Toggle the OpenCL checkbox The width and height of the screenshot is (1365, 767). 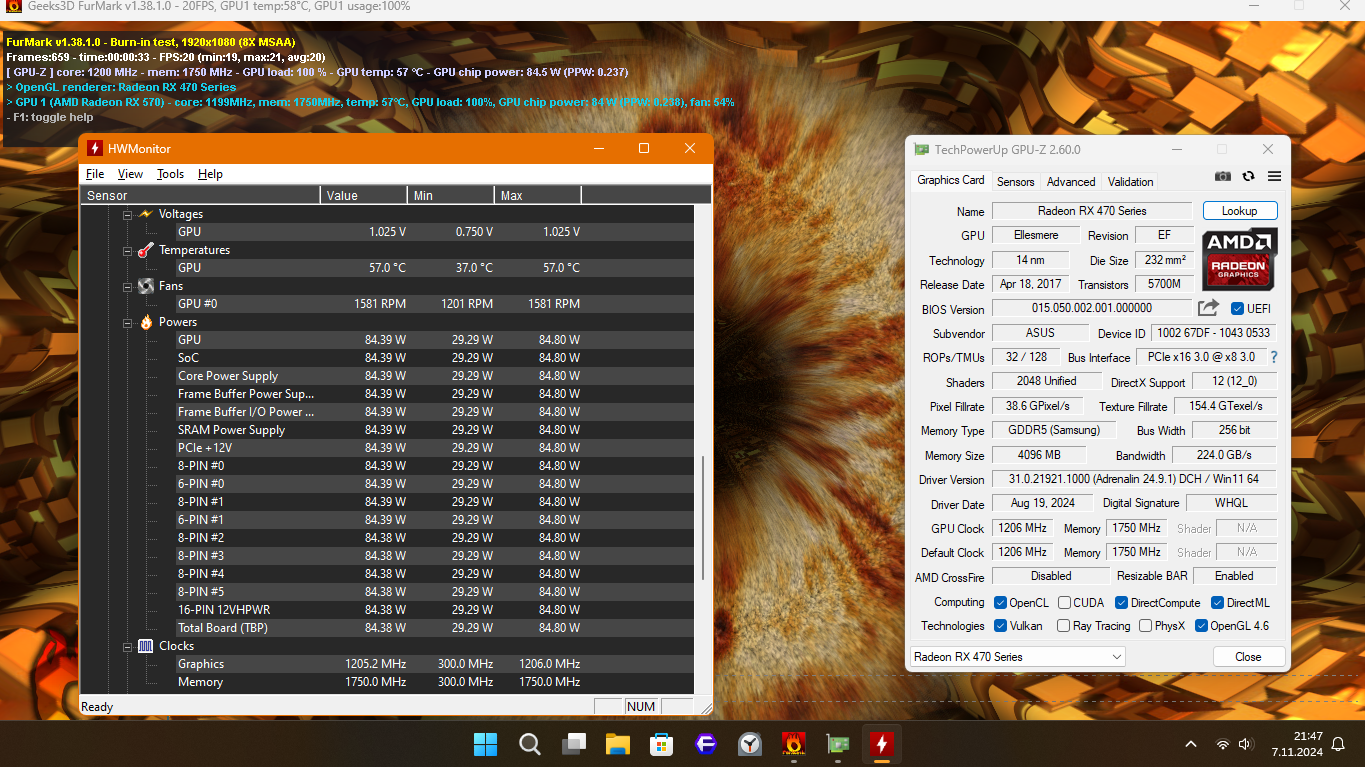1000,603
